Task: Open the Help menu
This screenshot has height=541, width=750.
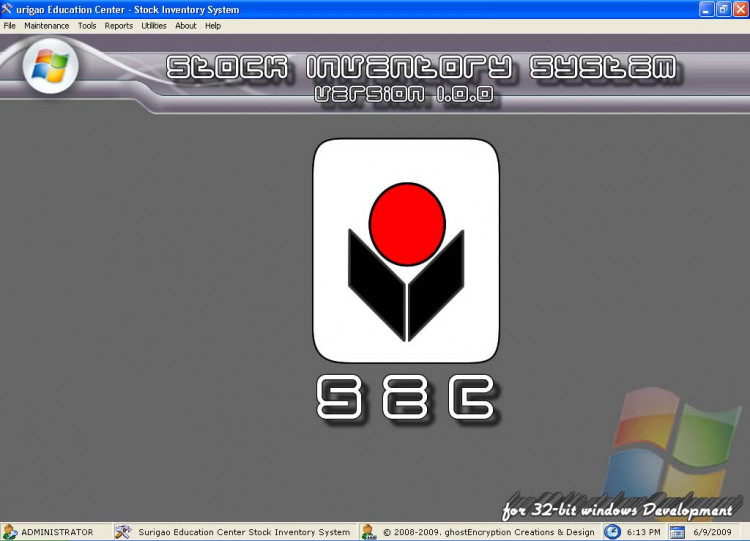Action: (213, 26)
